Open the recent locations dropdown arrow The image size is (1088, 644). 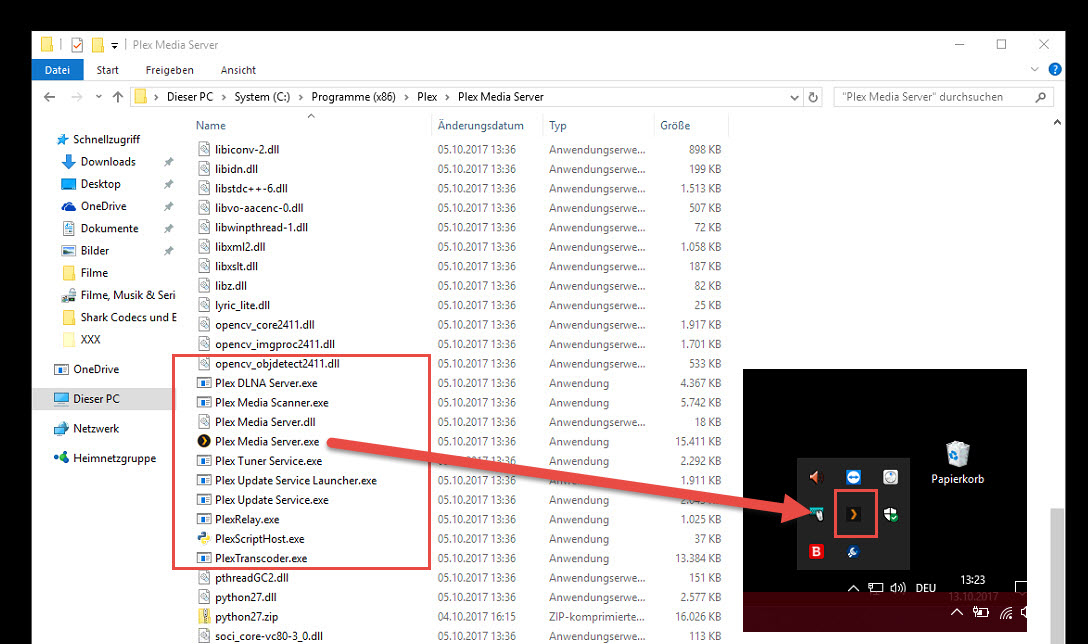pyautogui.click(x=99, y=96)
